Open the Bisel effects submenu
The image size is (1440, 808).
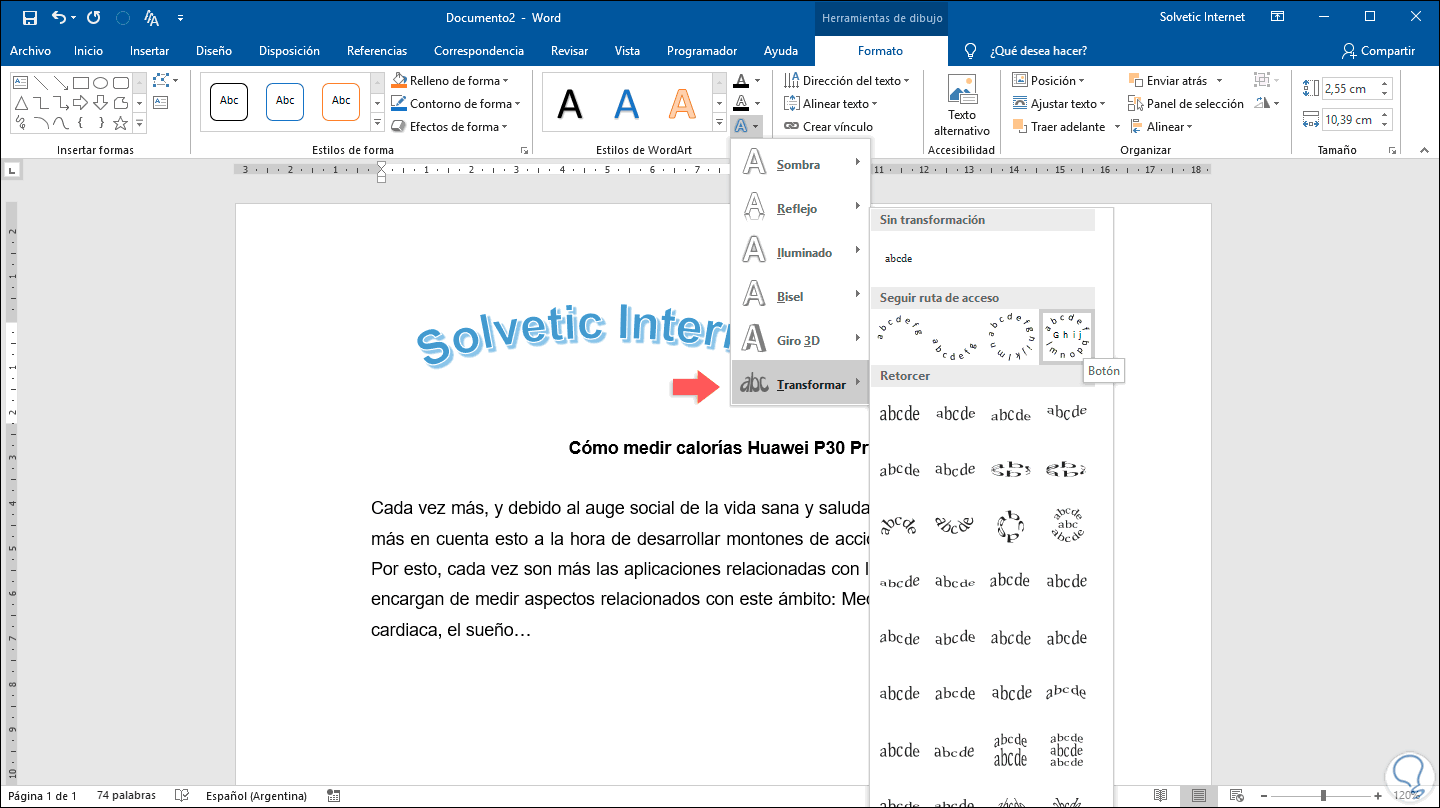[x=801, y=296]
